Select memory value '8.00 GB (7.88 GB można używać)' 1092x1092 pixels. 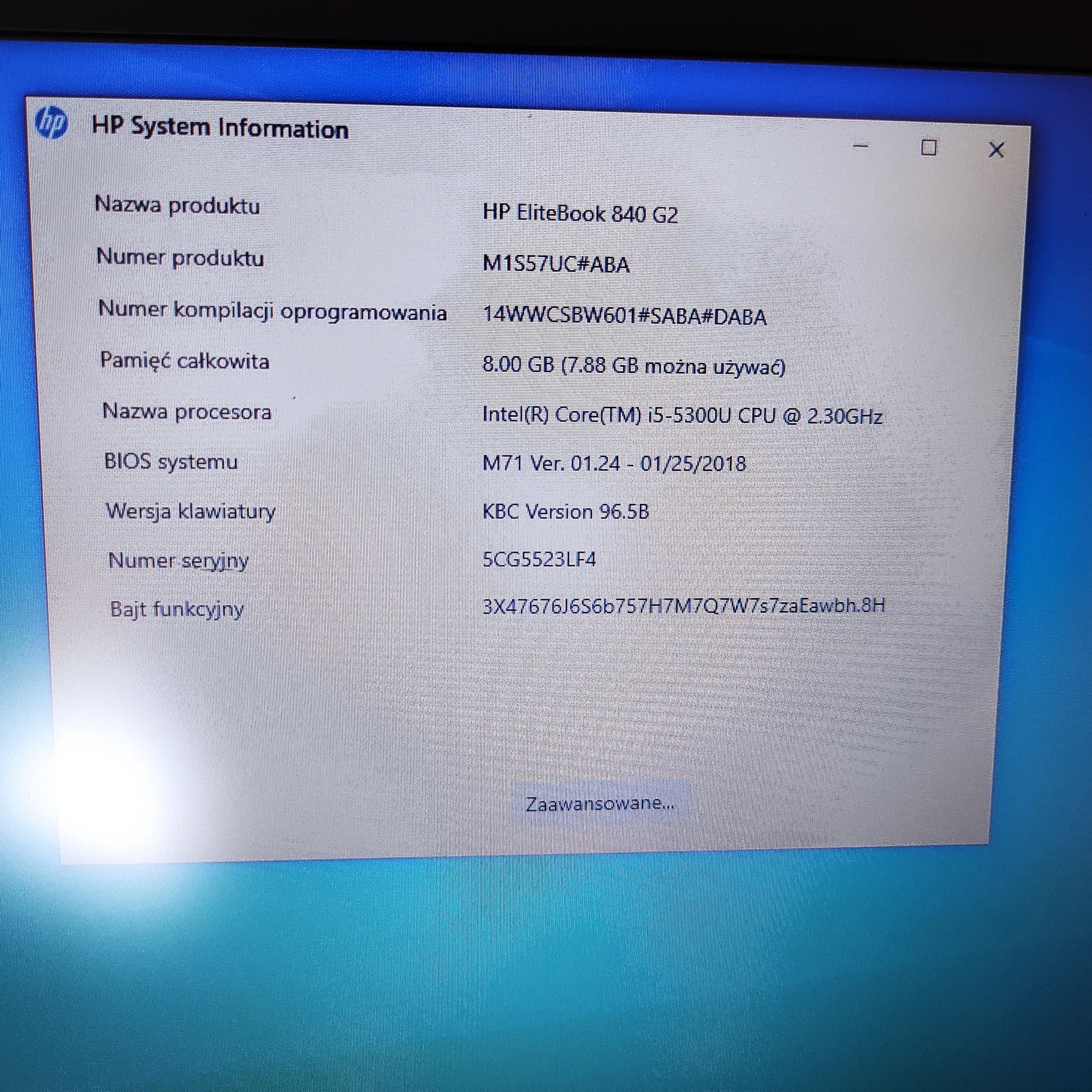coord(634,366)
